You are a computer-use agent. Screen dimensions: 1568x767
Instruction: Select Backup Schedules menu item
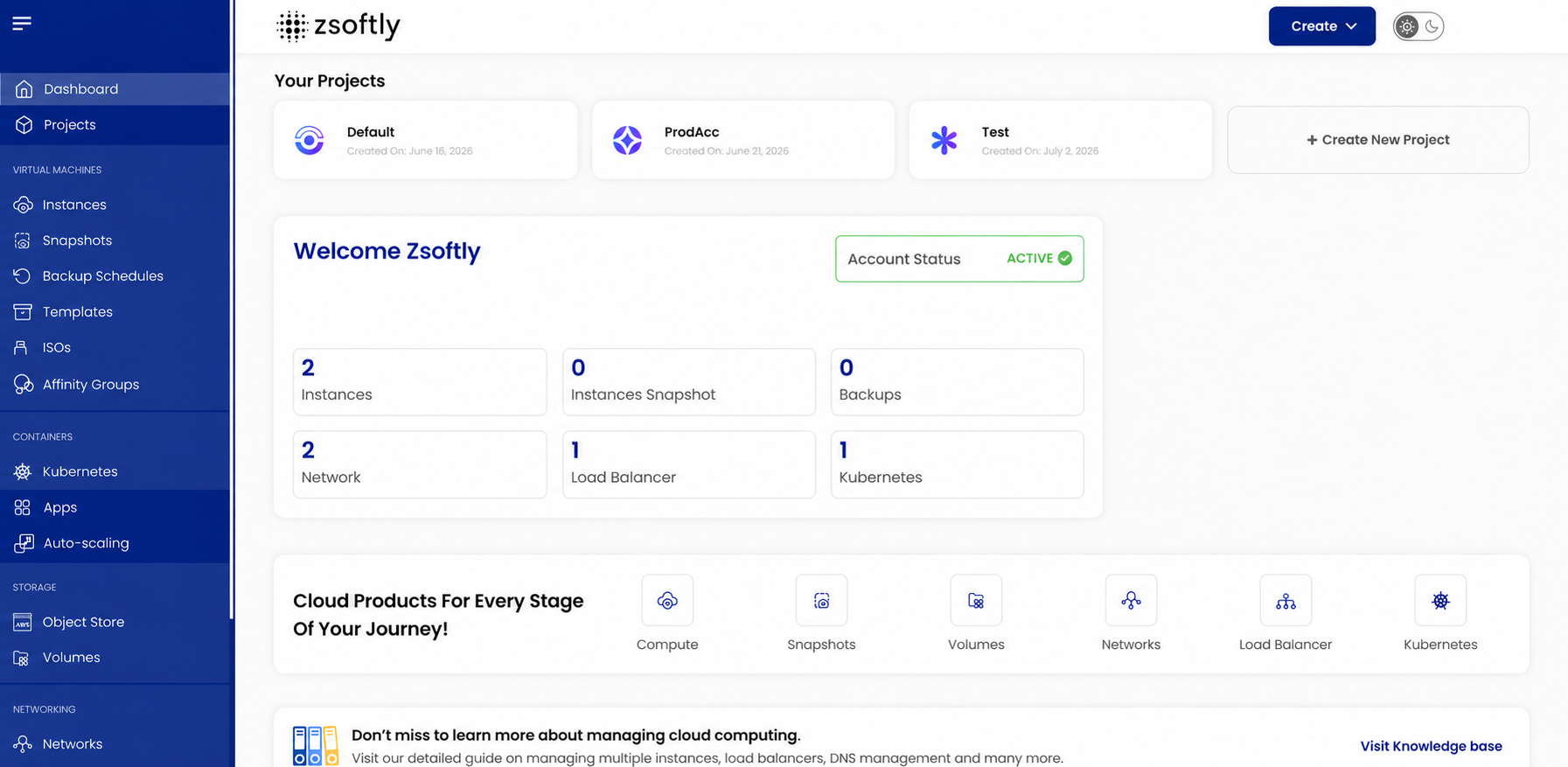[x=115, y=276]
